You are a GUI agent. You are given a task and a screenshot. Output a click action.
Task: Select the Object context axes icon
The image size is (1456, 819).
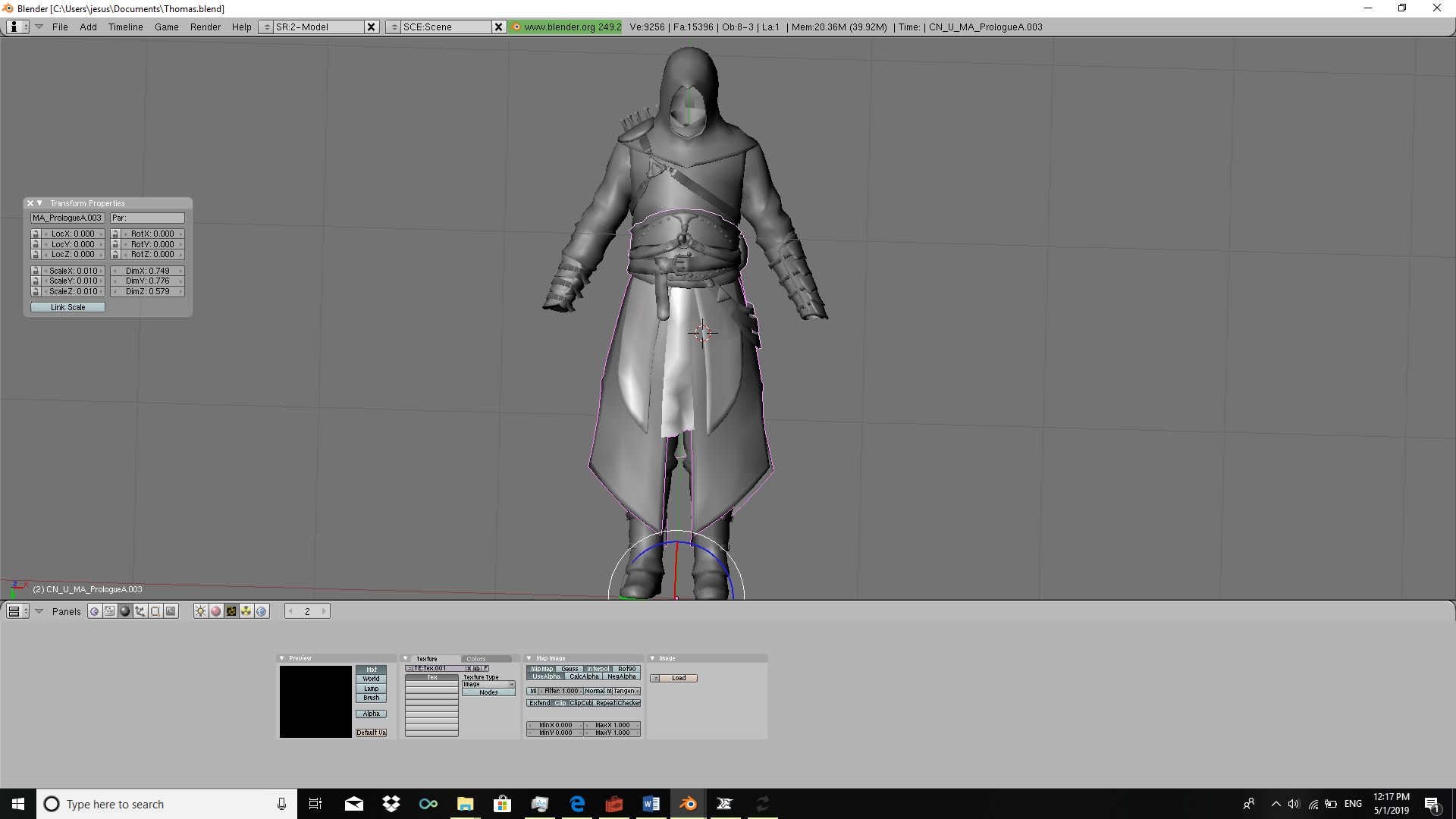(x=140, y=611)
